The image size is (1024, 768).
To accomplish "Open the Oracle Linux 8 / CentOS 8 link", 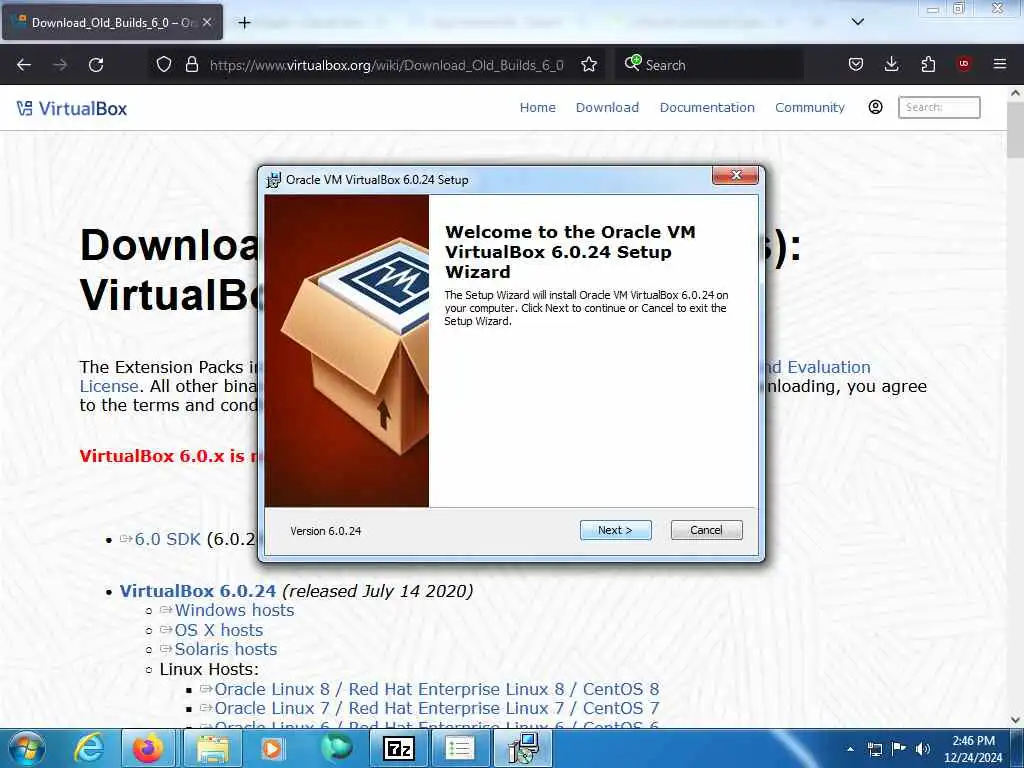I will (436, 689).
